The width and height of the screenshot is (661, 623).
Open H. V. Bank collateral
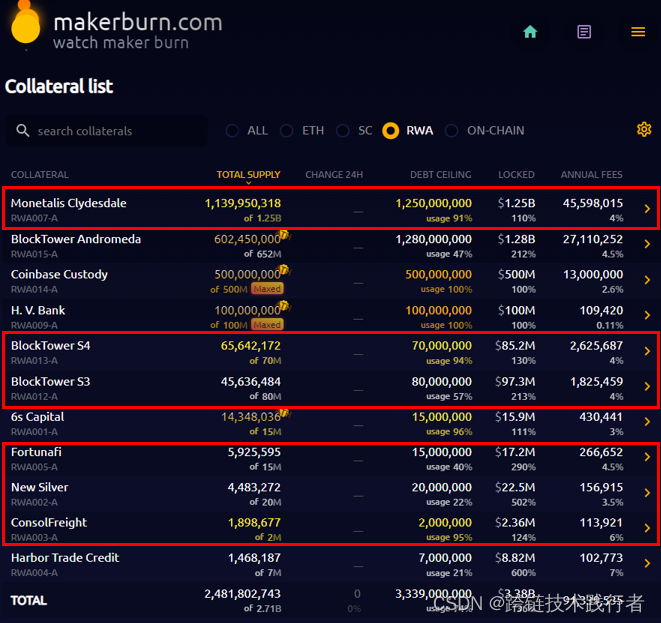click(x=38, y=310)
